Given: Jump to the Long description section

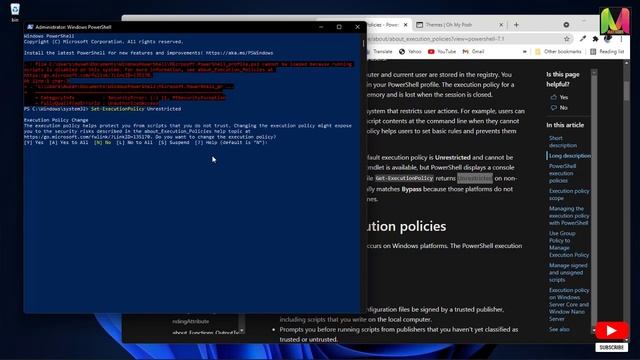Looking at the screenshot, I should pos(569,156).
